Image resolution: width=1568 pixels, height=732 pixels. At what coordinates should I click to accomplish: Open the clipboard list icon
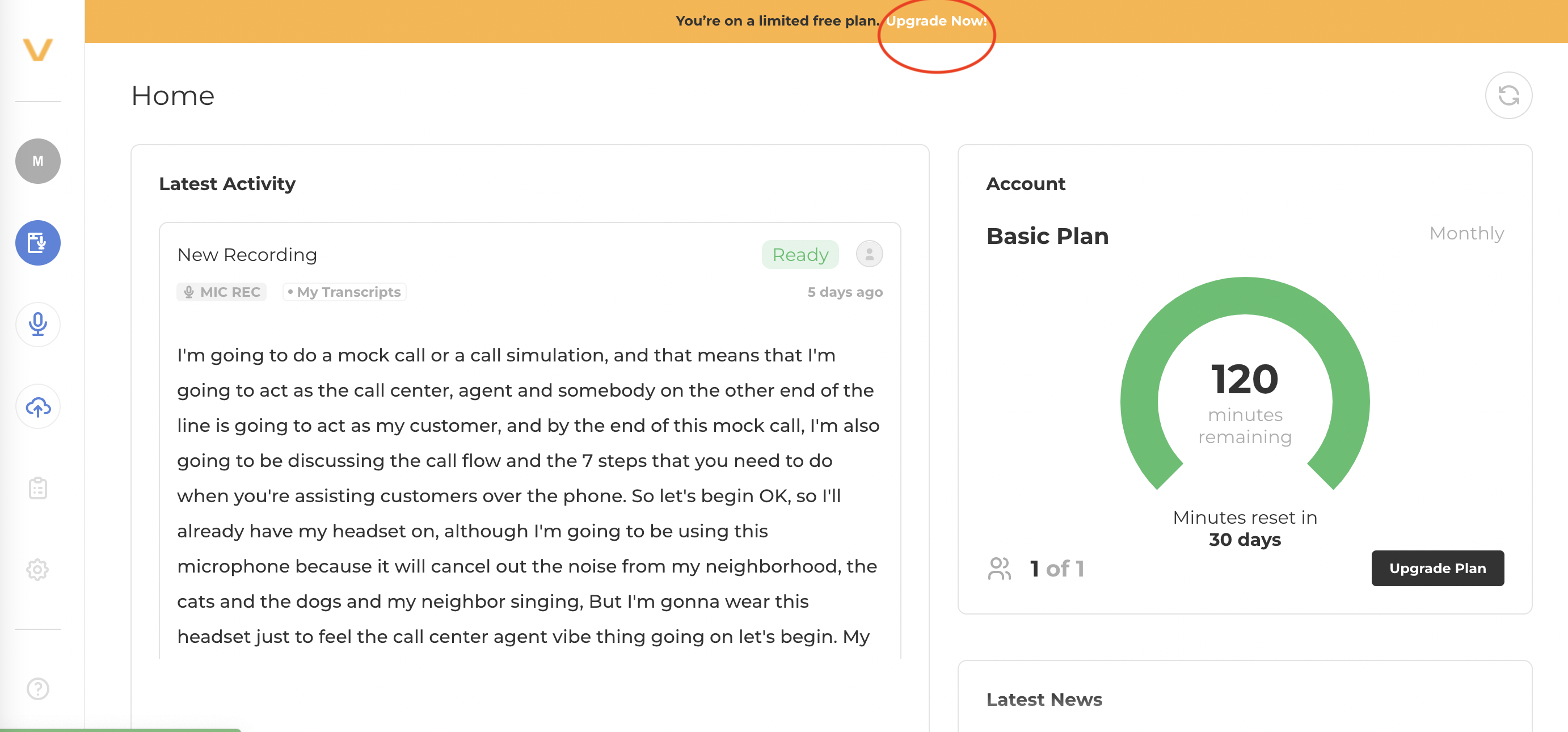38,488
